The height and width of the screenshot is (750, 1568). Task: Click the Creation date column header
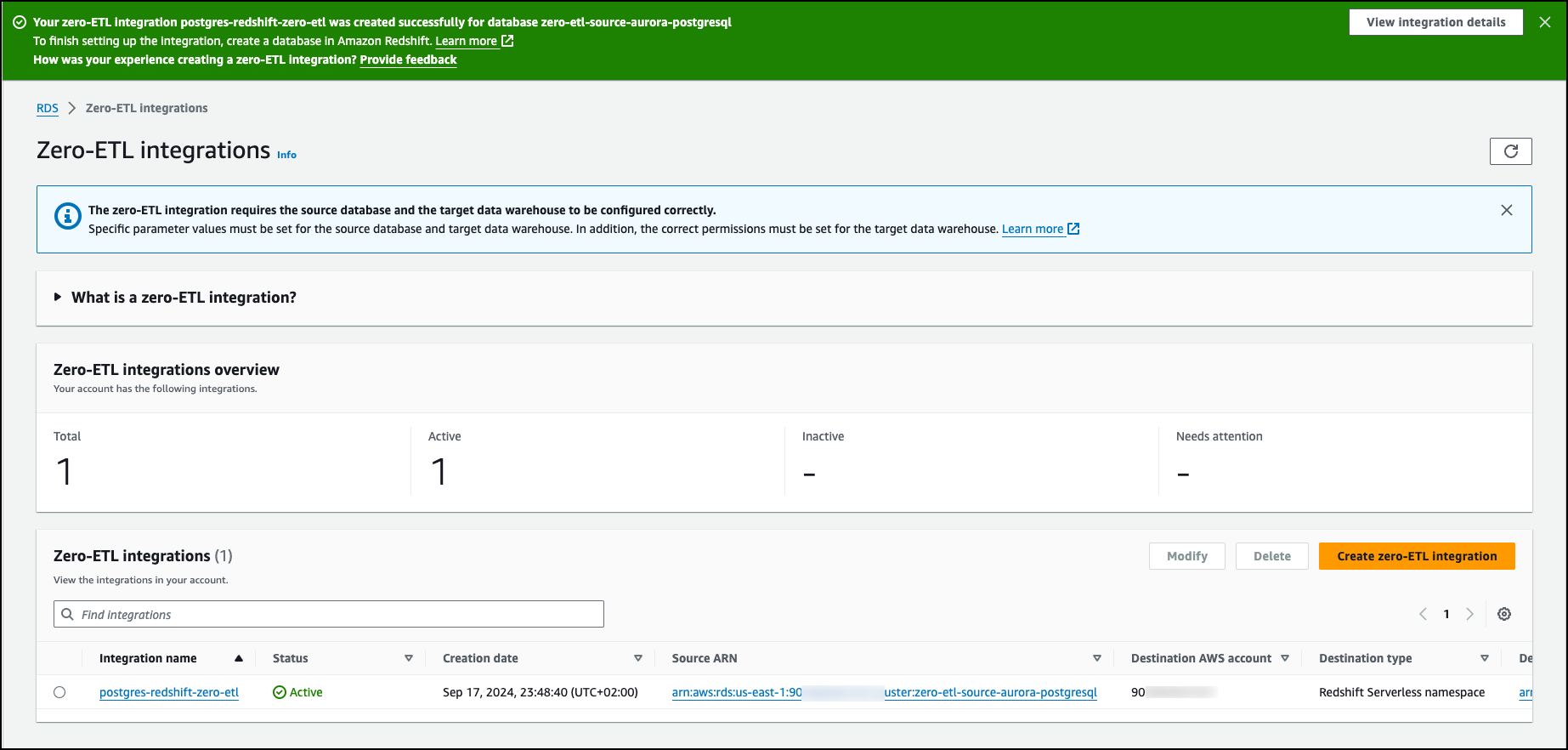(x=480, y=658)
